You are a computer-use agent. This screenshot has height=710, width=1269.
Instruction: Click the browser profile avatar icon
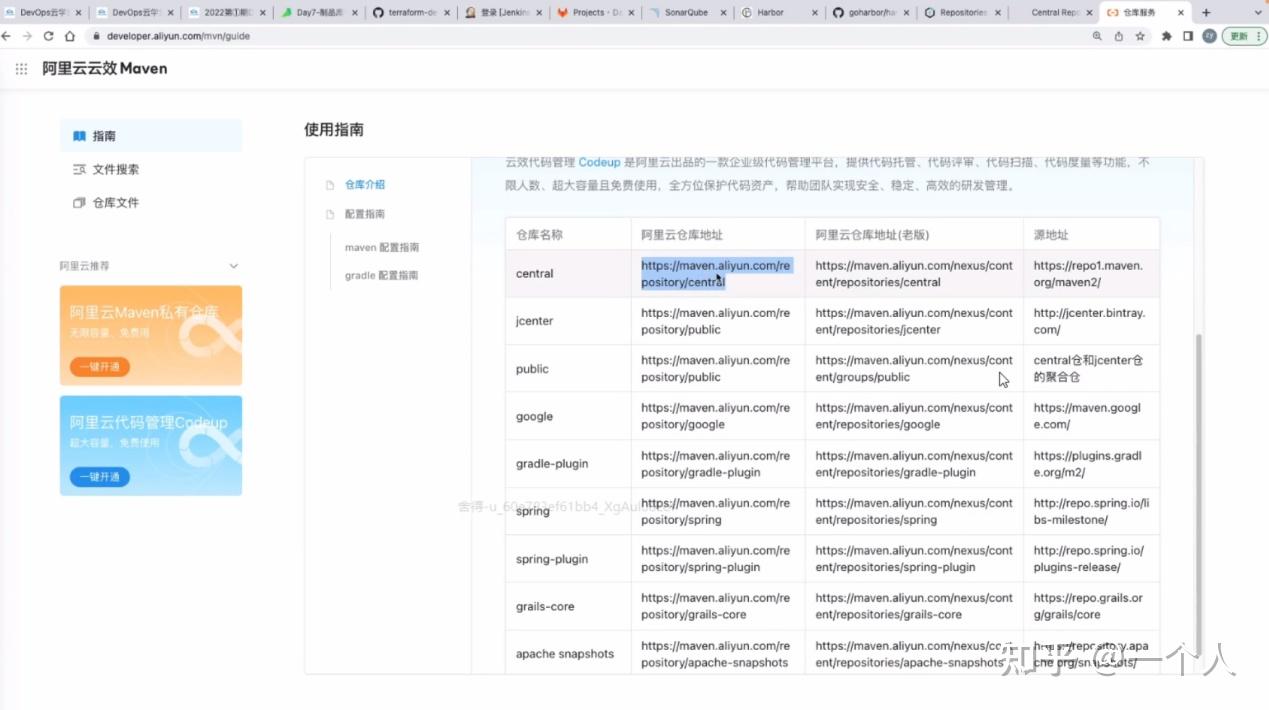pyautogui.click(x=1209, y=36)
